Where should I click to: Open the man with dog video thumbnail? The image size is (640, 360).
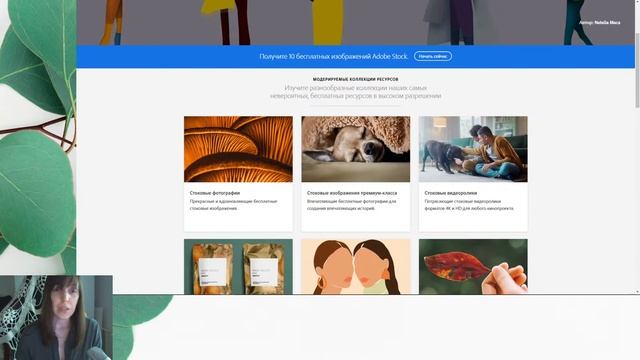(473, 149)
